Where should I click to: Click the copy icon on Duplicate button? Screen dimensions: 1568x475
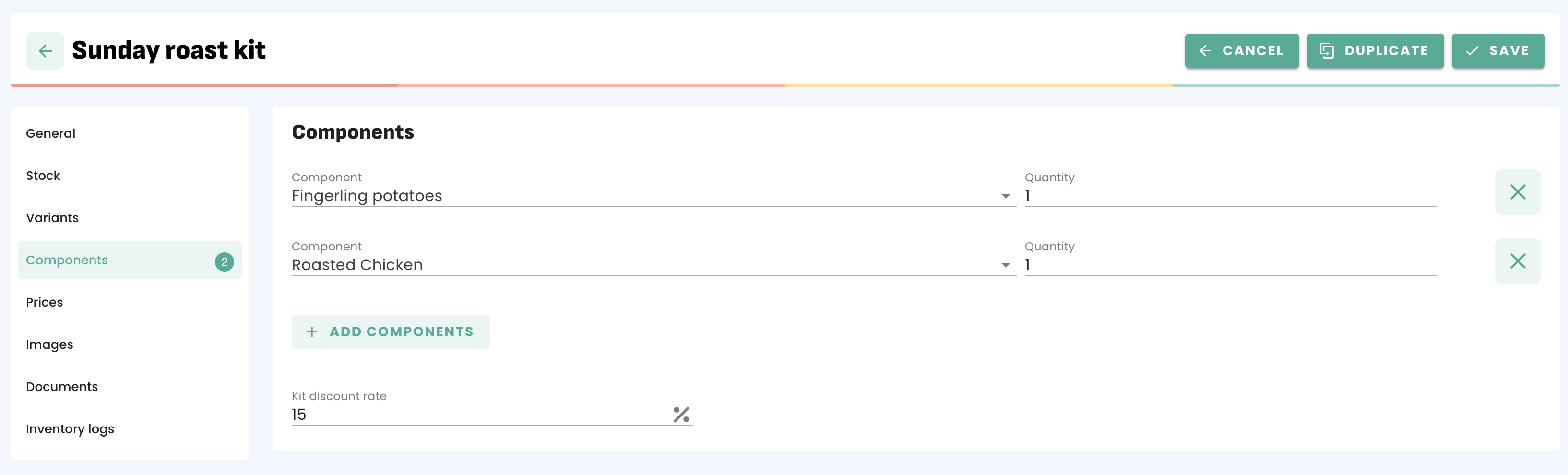1326,51
